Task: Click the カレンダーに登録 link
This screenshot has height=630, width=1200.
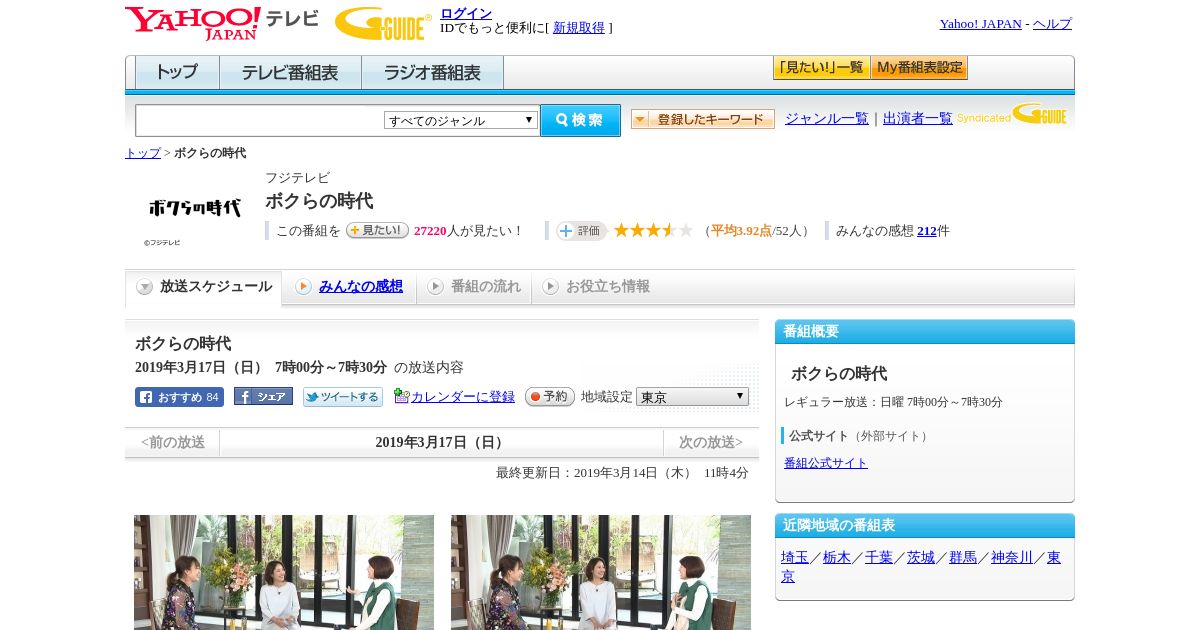Action: pyautogui.click(x=463, y=397)
